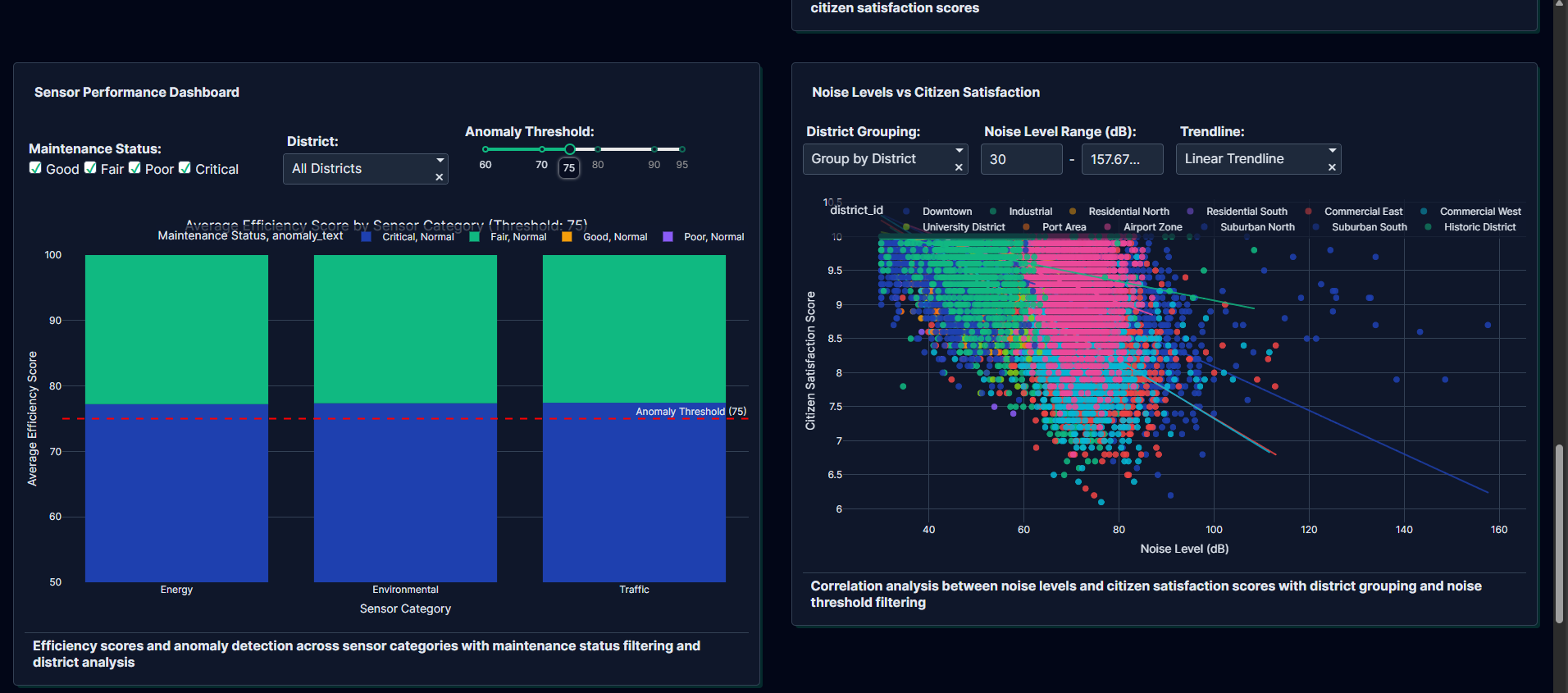Click the green segment of the Energy bar
Image resolution: width=1568 pixels, height=693 pixels.
point(176,330)
